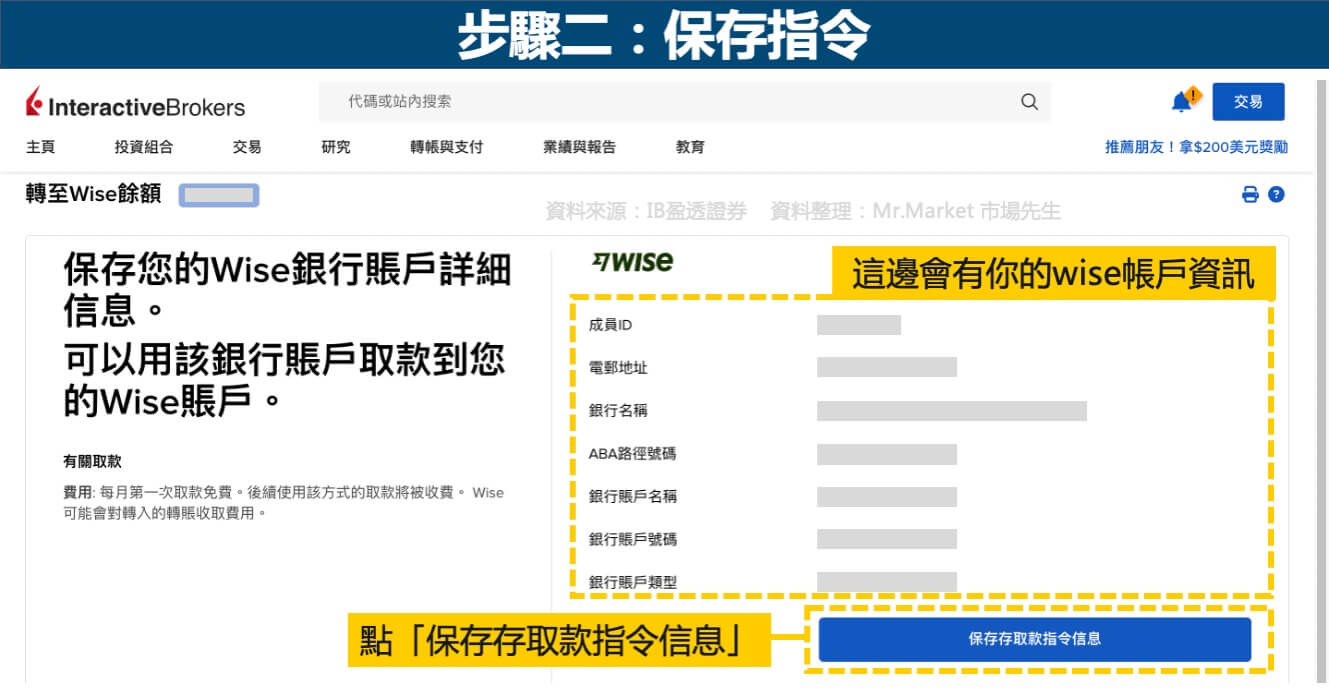This screenshot has height=696, width=1329.
Task: Click the ABA路徑號碼 label
Action: pos(633,454)
